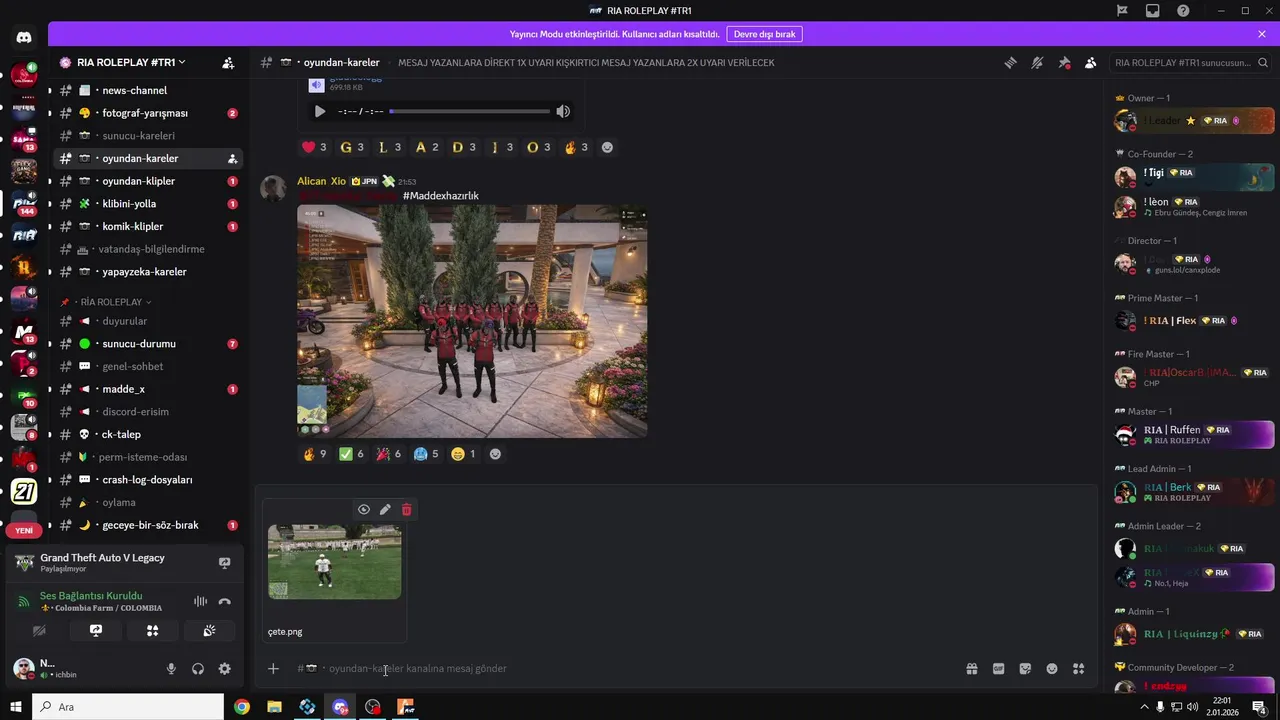The image size is (1280, 720).
Task: Open the gift icon in message bar
Action: [x=971, y=668]
